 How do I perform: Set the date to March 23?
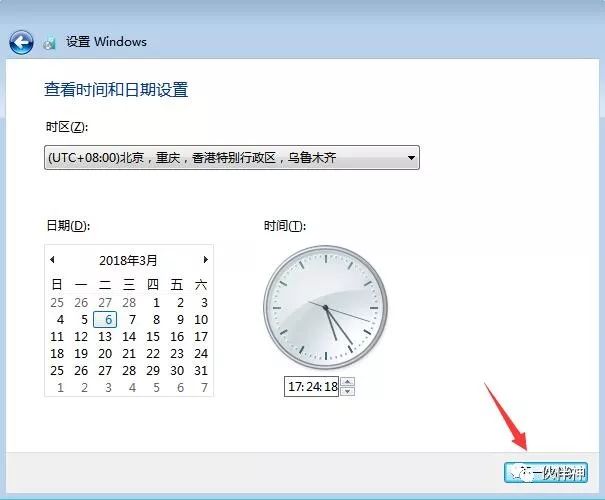[177, 353]
